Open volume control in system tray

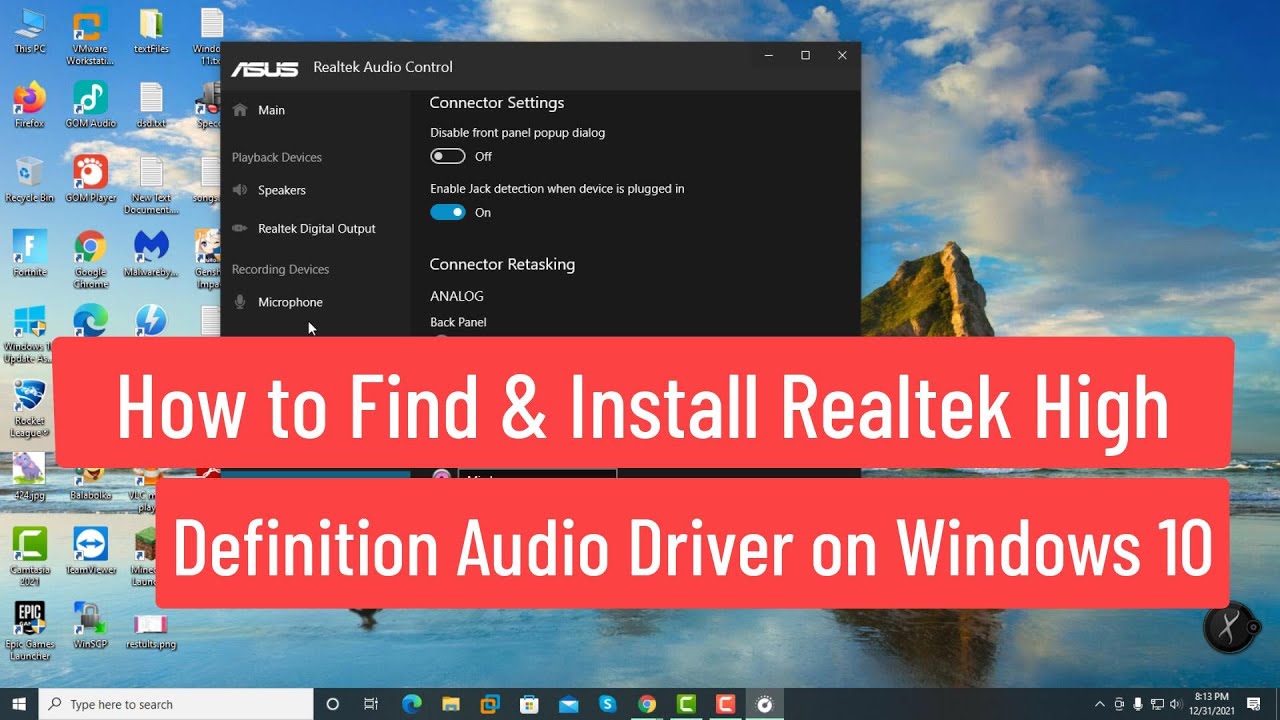coord(1176,704)
